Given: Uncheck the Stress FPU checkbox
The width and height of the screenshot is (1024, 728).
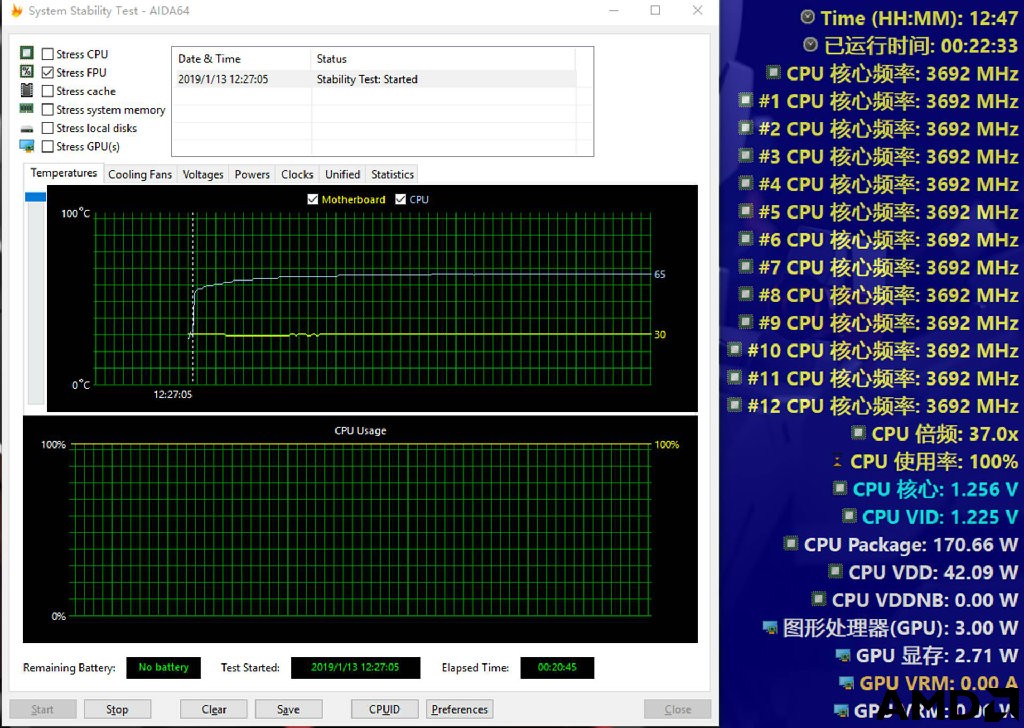Looking at the screenshot, I should (x=48, y=72).
